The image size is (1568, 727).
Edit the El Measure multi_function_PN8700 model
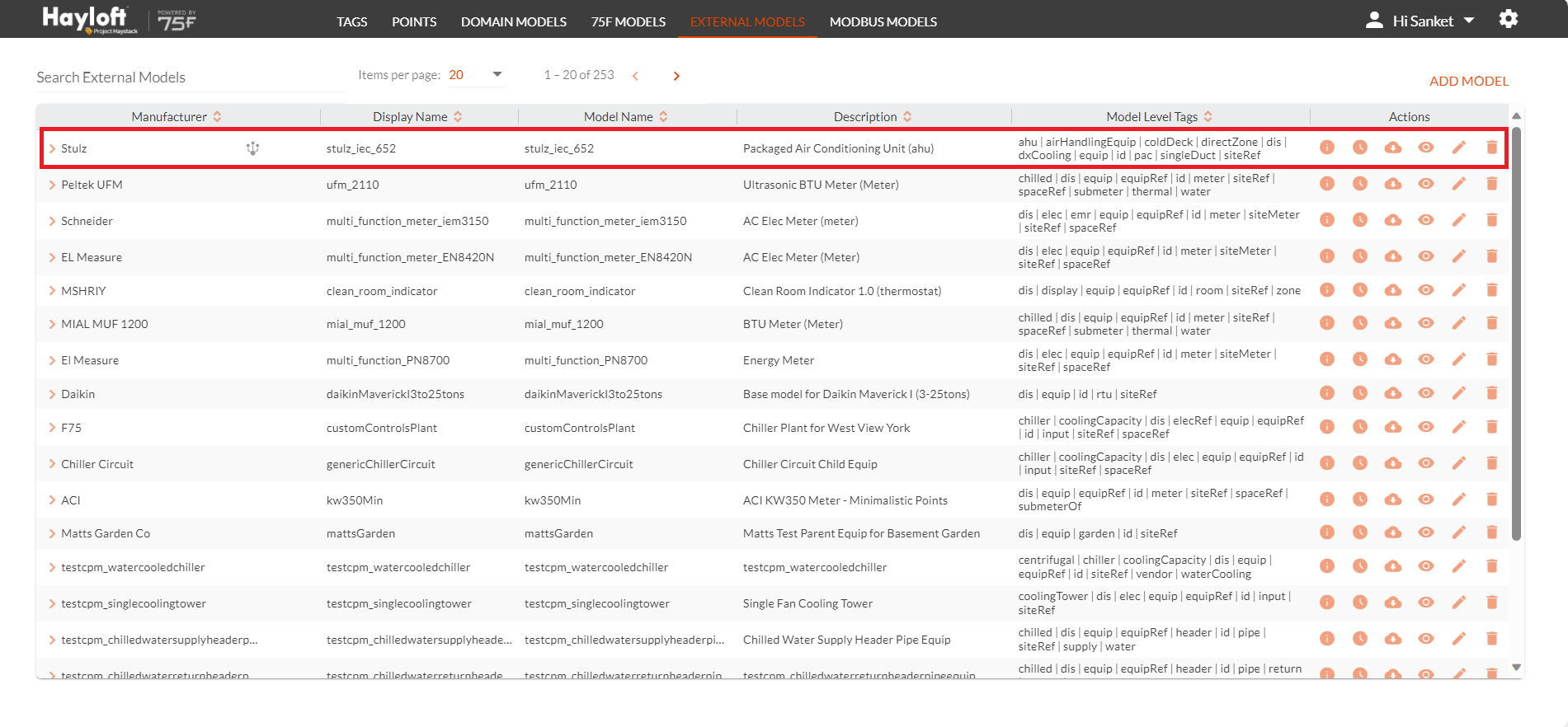point(1458,359)
